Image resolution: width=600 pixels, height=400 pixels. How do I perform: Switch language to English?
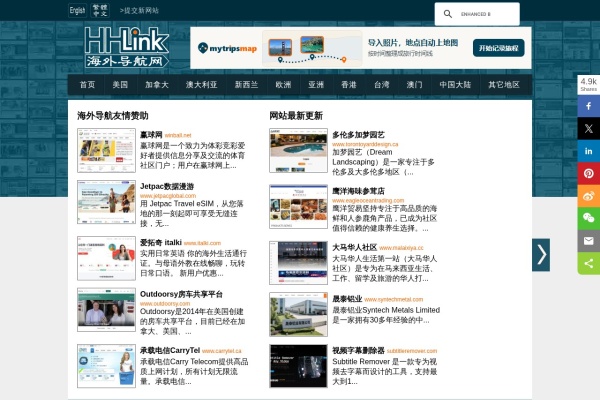coord(77,11)
